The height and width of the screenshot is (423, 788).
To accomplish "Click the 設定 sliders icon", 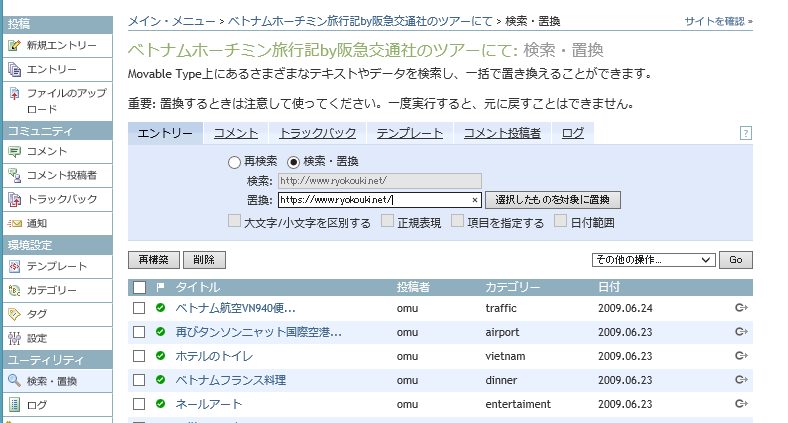I will (14, 339).
